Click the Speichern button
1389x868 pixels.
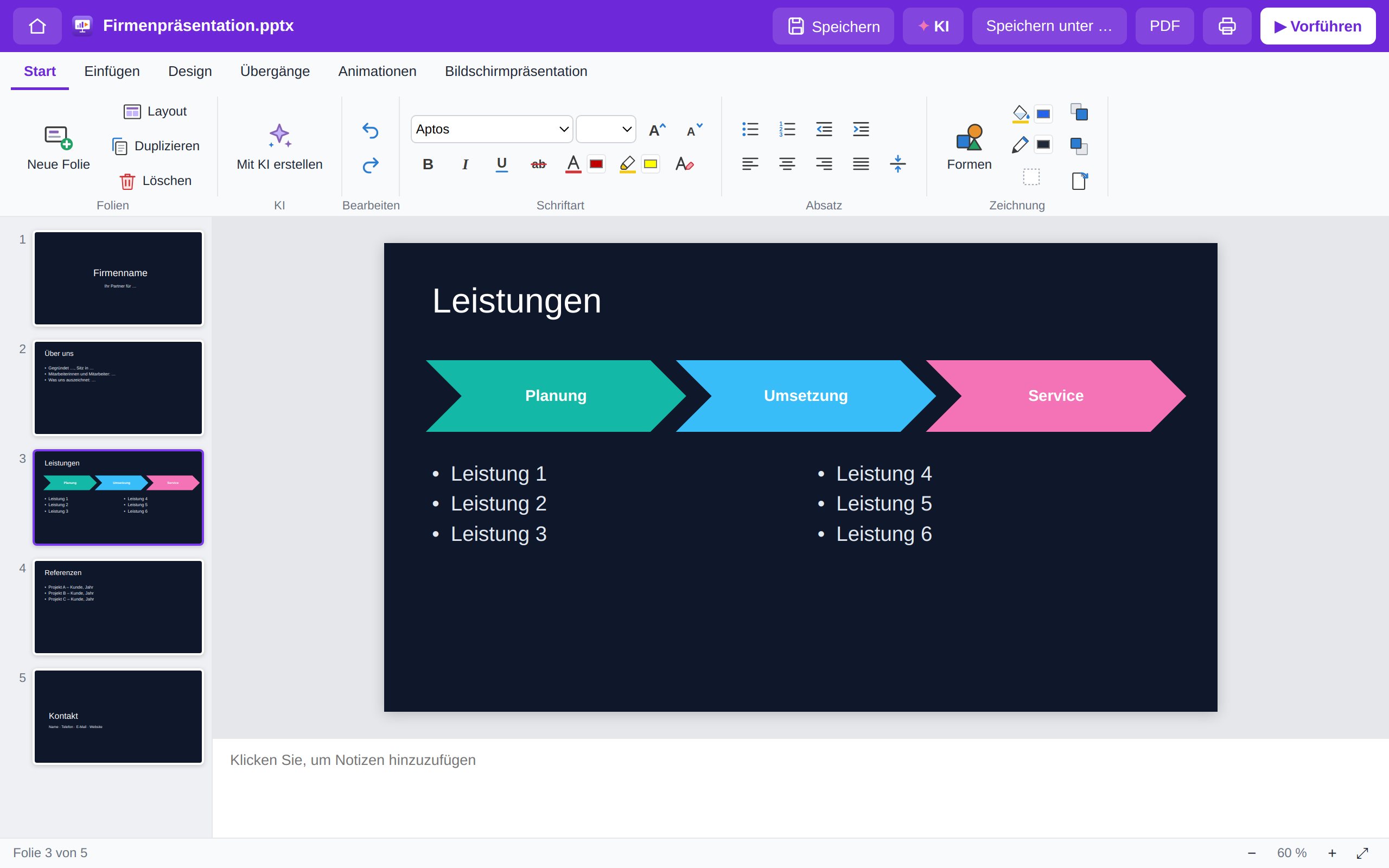click(x=833, y=26)
